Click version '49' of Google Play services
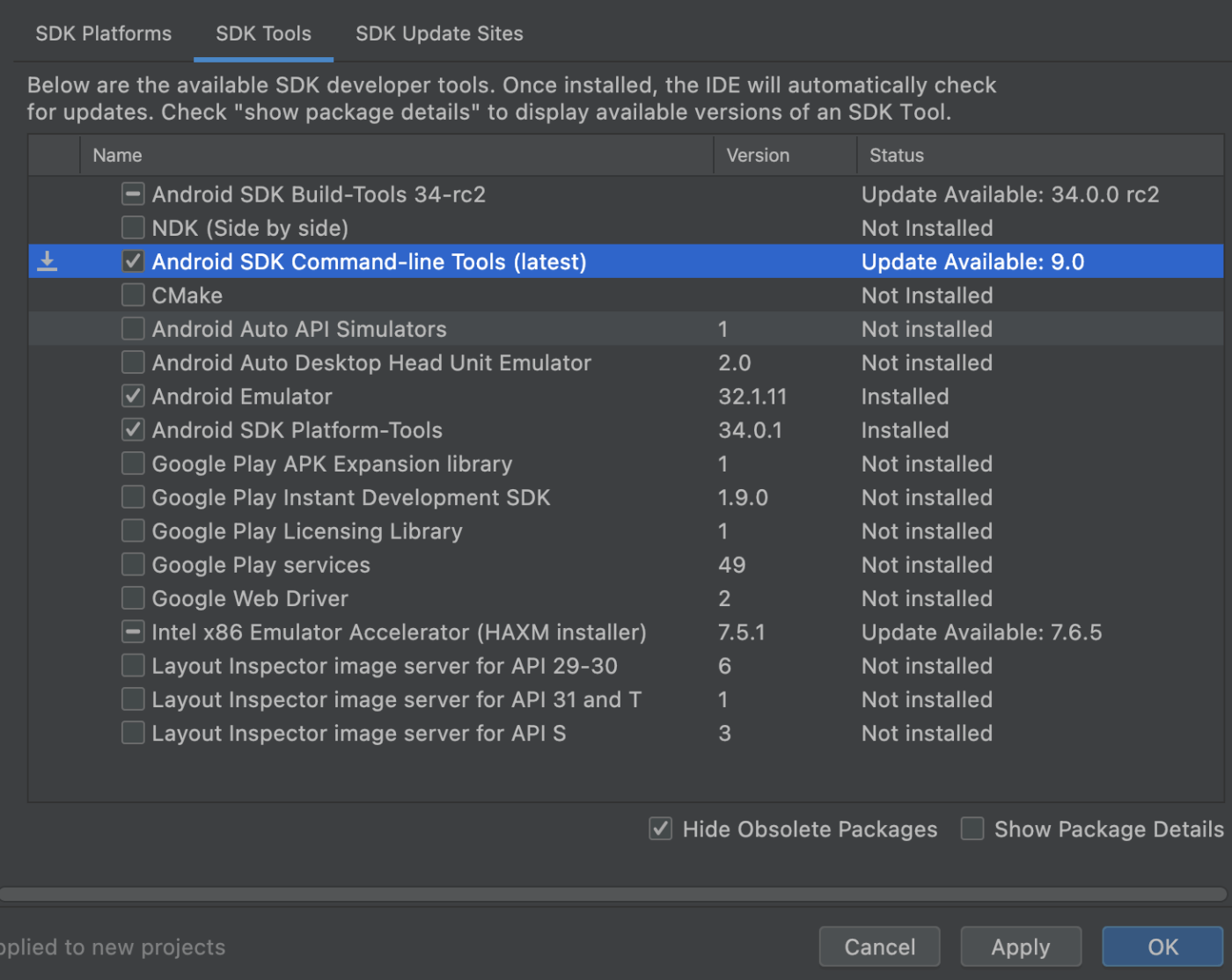 pyautogui.click(x=732, y=565)
